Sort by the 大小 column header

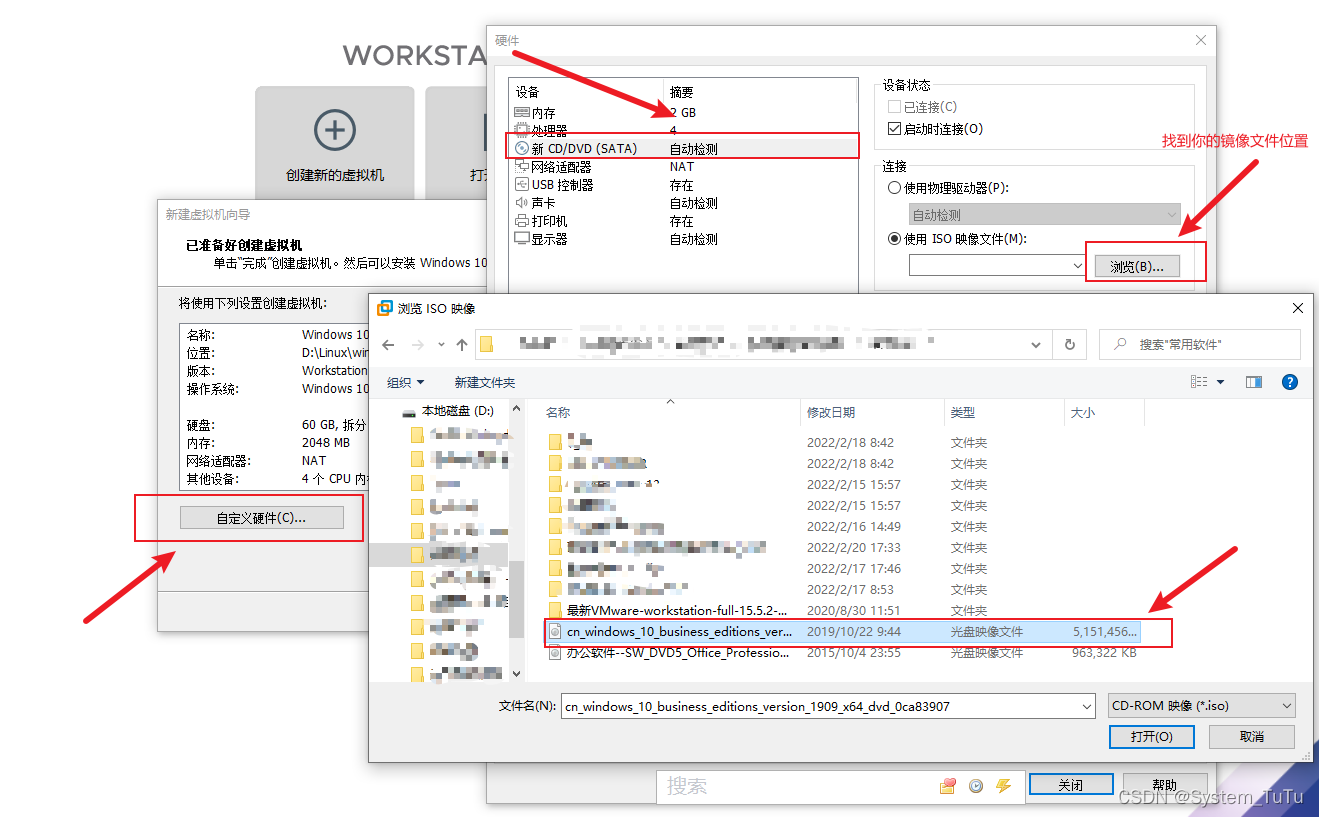tap(1083, 412)
